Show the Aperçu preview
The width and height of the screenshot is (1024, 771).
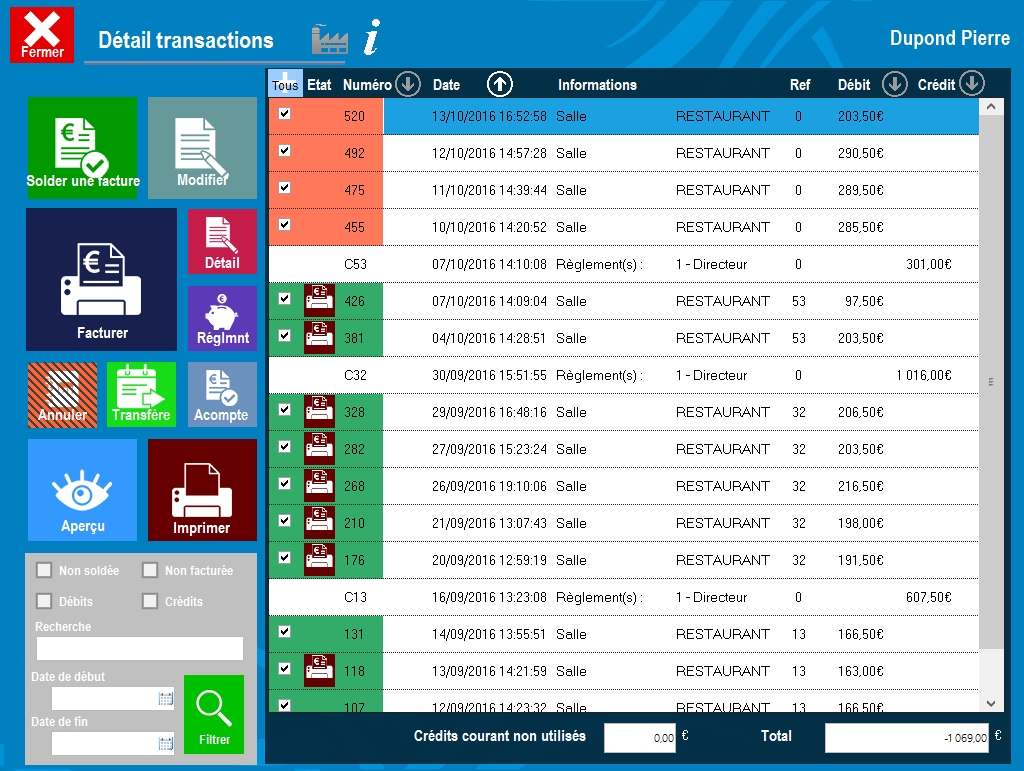(x=82, y=490)
